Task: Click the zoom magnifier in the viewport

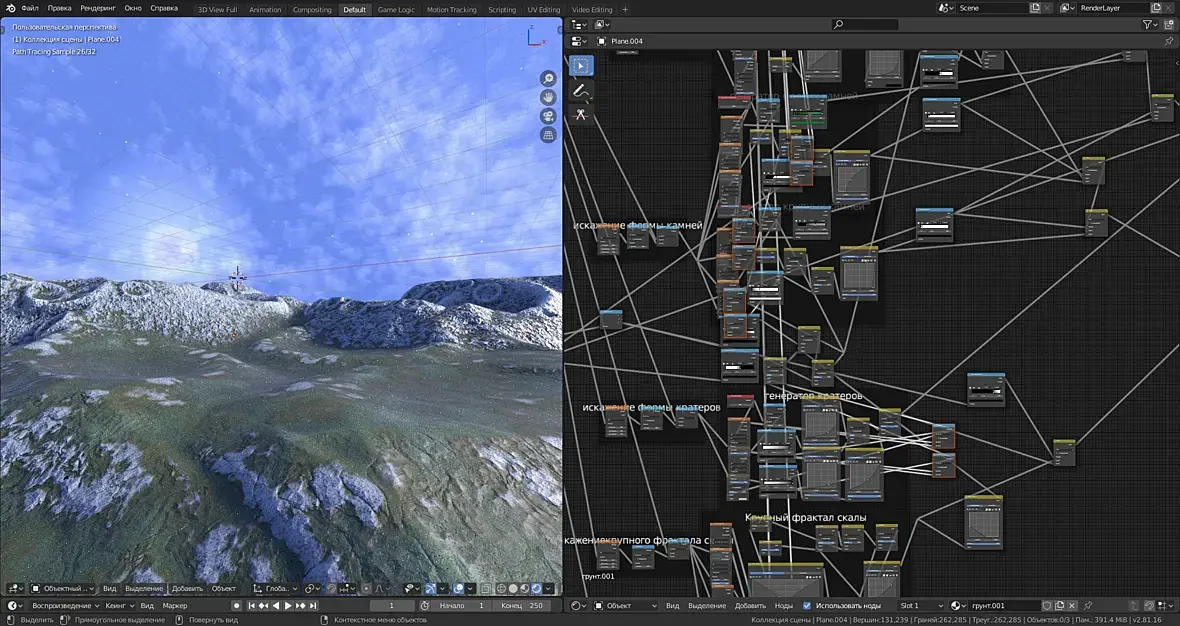Action: (x=548, y=79)
